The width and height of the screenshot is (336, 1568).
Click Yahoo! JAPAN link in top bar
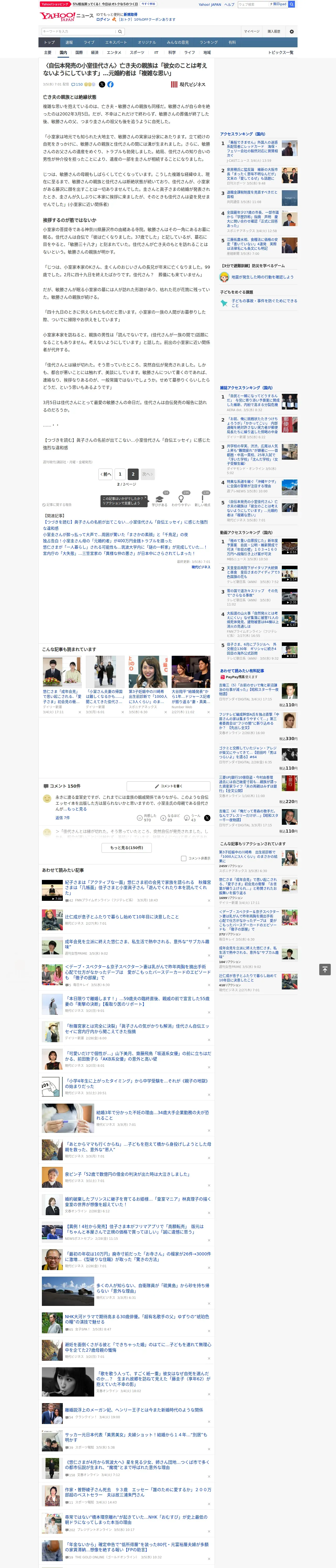[x=210, y=4]
